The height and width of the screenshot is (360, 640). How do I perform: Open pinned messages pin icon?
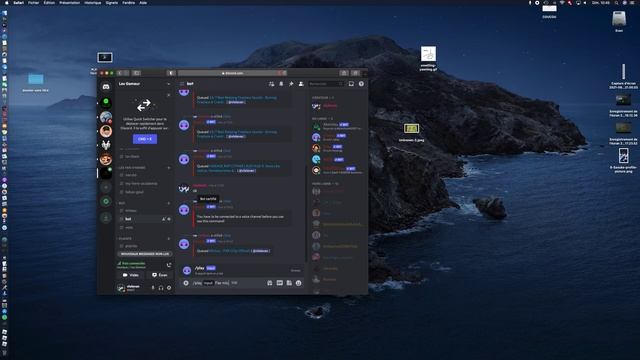point(291,84)
